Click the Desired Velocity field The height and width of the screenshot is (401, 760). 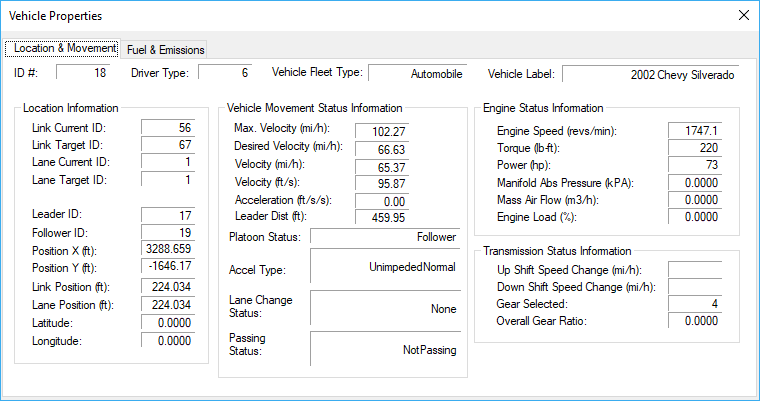[x=382, y=149]
